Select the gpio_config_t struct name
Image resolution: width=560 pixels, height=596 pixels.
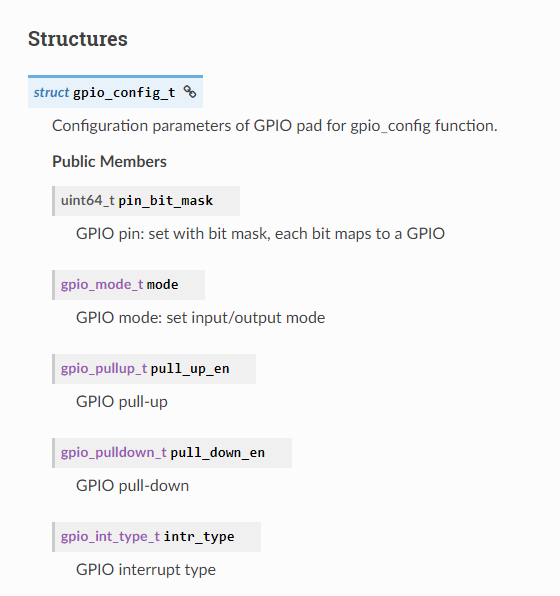pos(124,92)
